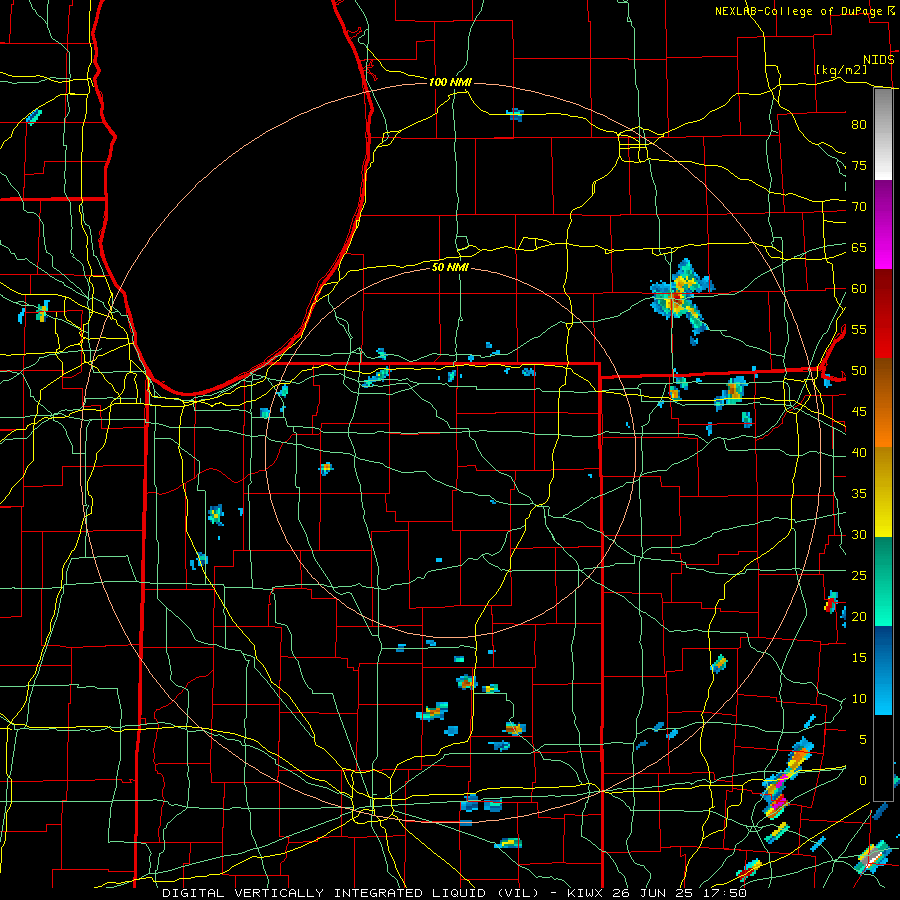Click the scale value 15
This screenshot has height=900, width=900.
click(859, 658)
